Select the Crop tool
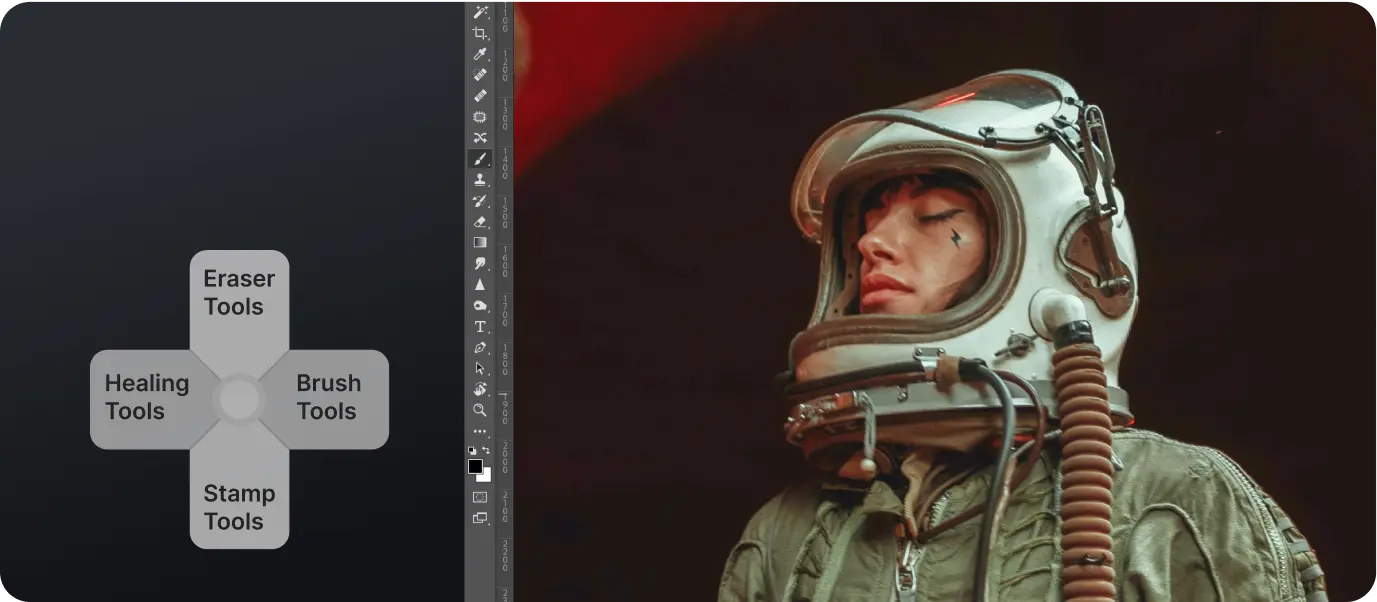This screenshot has height=602, width=1377. [x=480, y=33]
